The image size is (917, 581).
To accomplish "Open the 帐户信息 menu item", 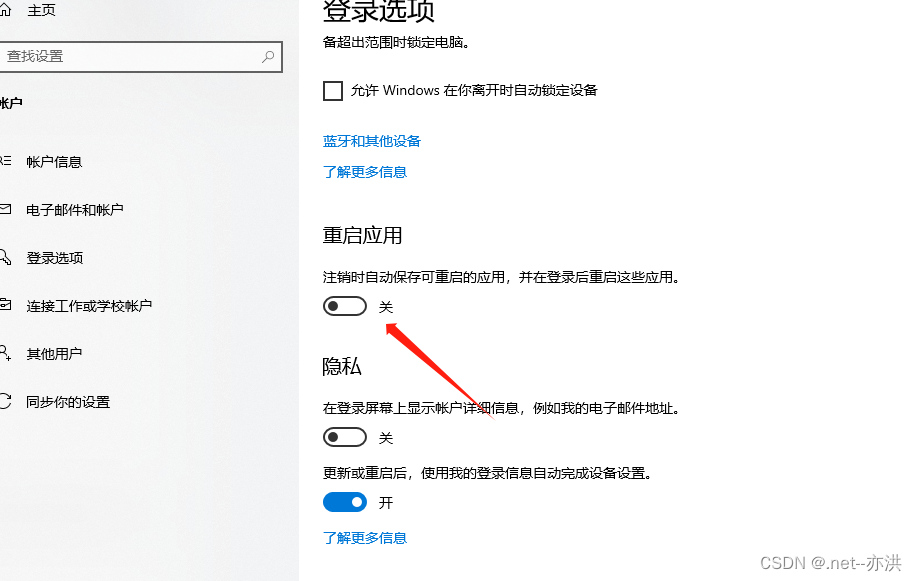I will [54, 162].
